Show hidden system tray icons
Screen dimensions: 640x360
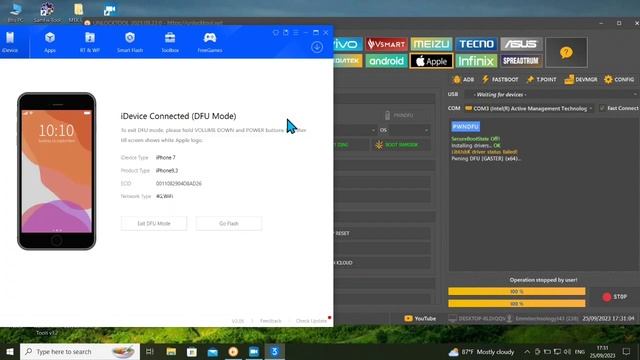[x=527, y=351]
